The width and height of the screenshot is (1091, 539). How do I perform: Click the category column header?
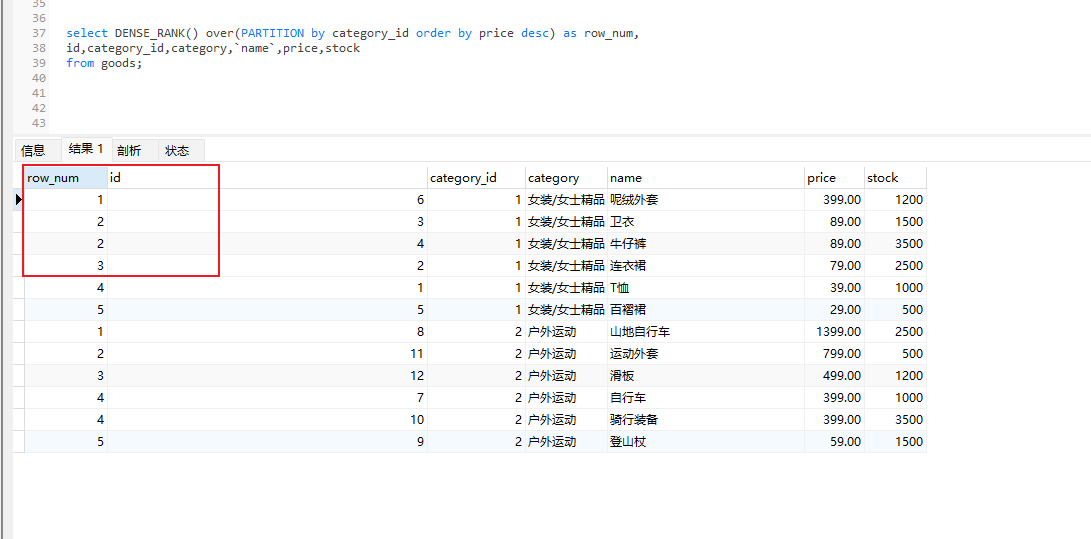pyautogui.click(x=566, y=178)
